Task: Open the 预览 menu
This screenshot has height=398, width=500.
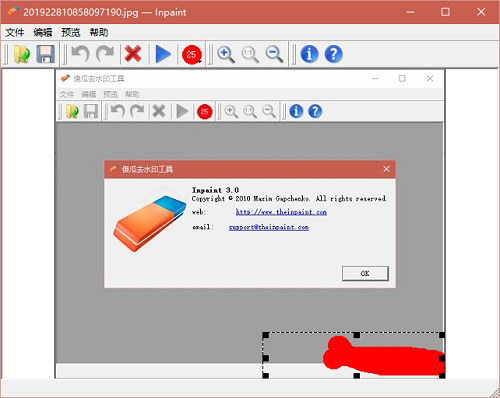Action: coord(71,32)
